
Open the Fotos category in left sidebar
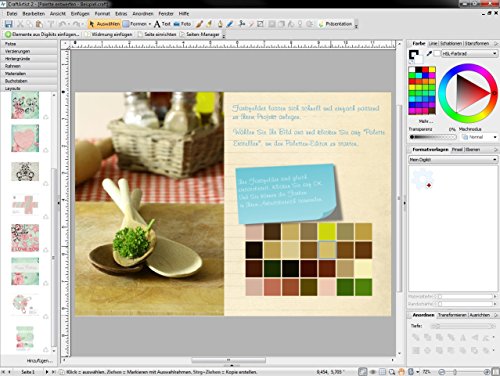(x=29, y=44)
